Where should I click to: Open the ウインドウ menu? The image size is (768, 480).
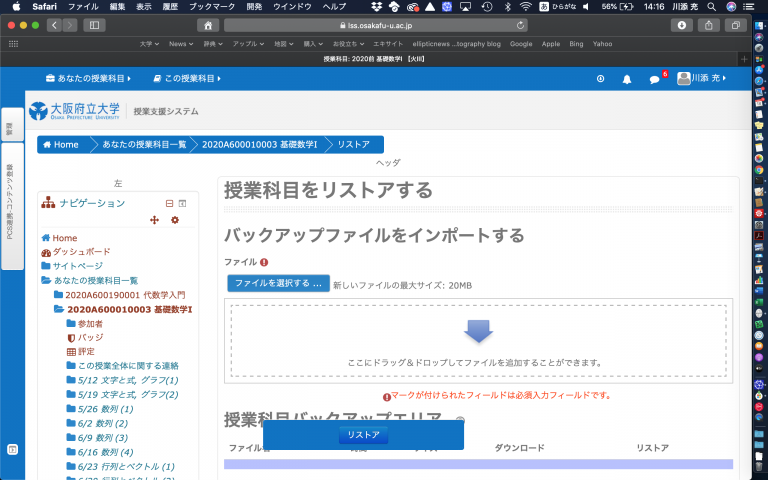pyautogui.click(x=292, y=7)
